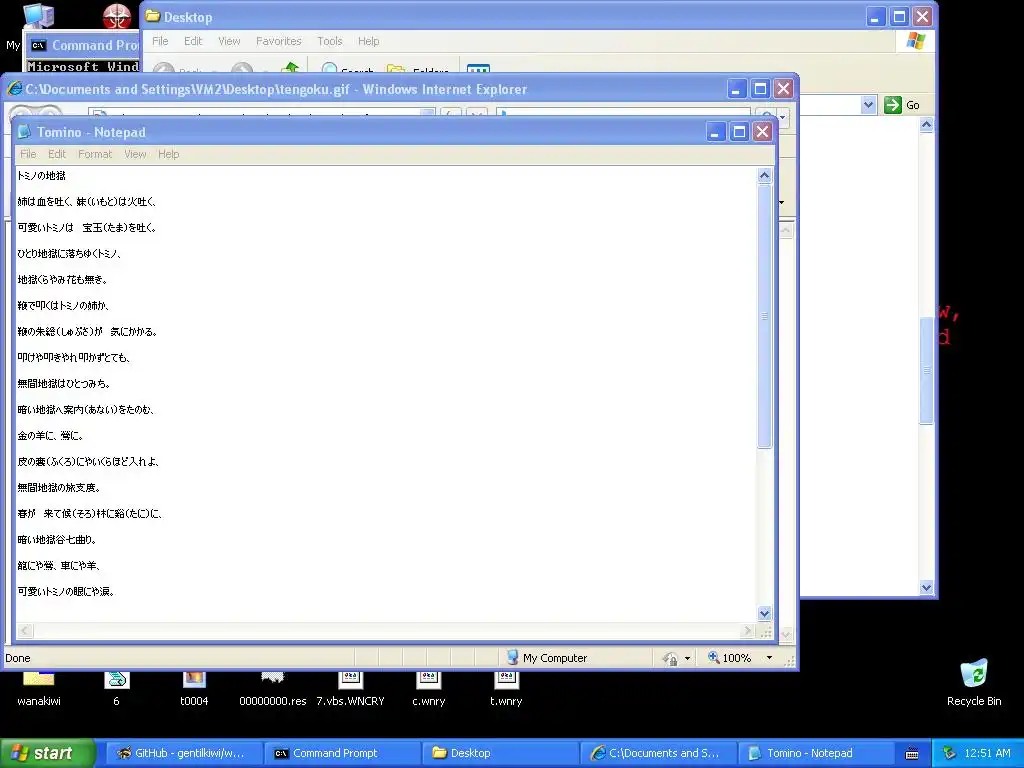Screen dimensions: 1024x768
Task: Click the first line of text in Notepad
Action: tap(41, 176)
